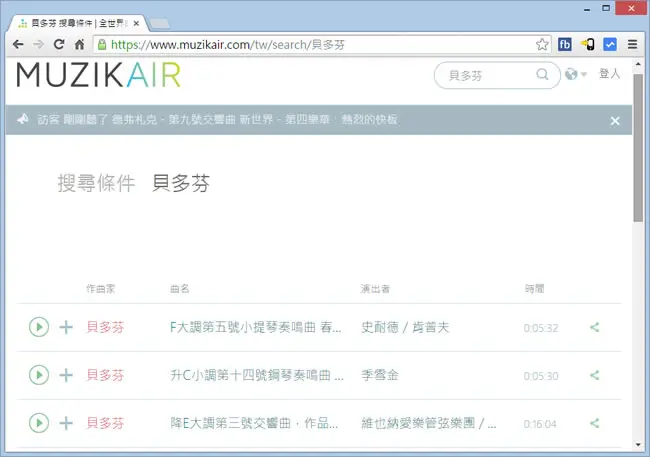Focus the 貝多芬 search input field

pyautogui.click(x=489, y=75)
